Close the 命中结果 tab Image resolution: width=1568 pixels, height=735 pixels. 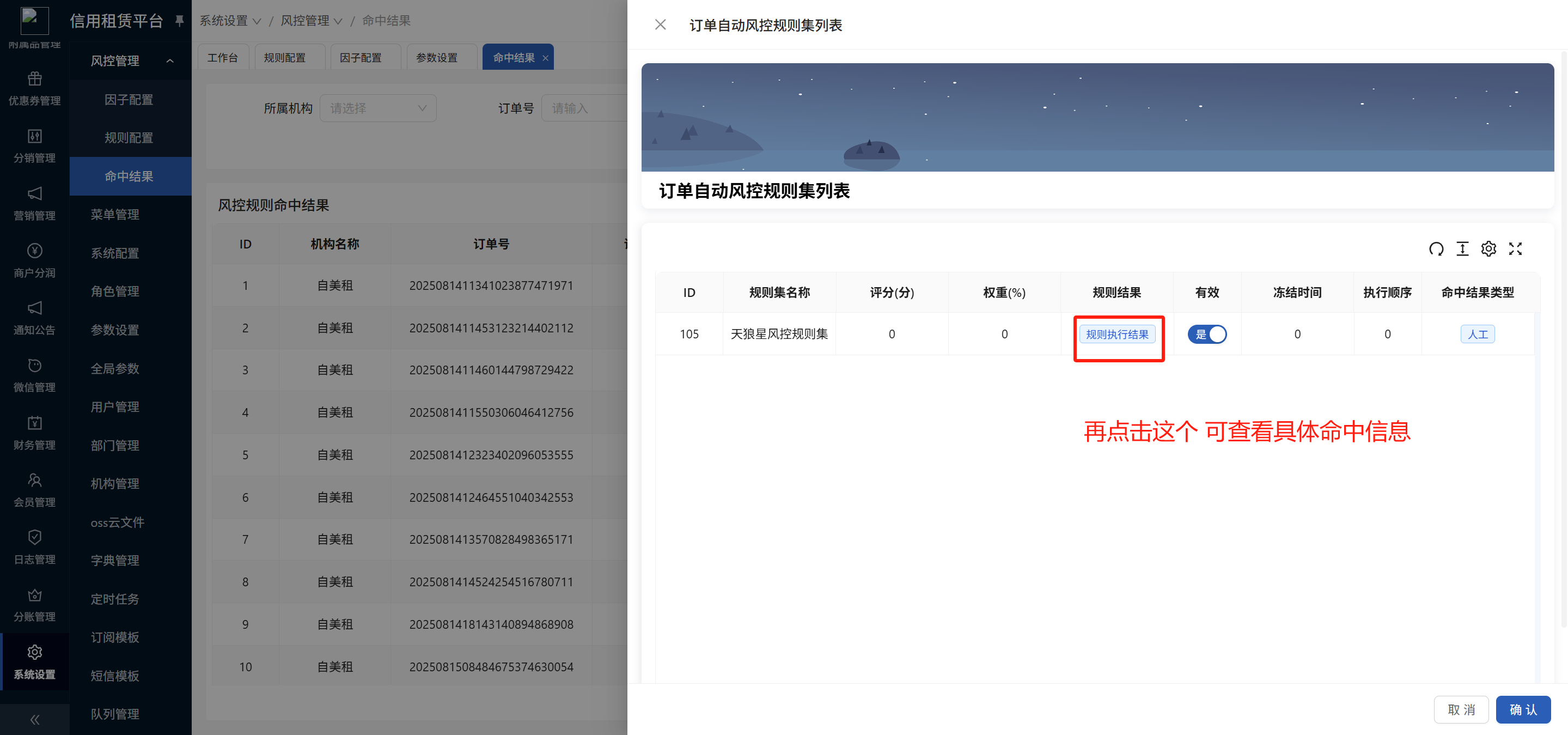[545, 58]
